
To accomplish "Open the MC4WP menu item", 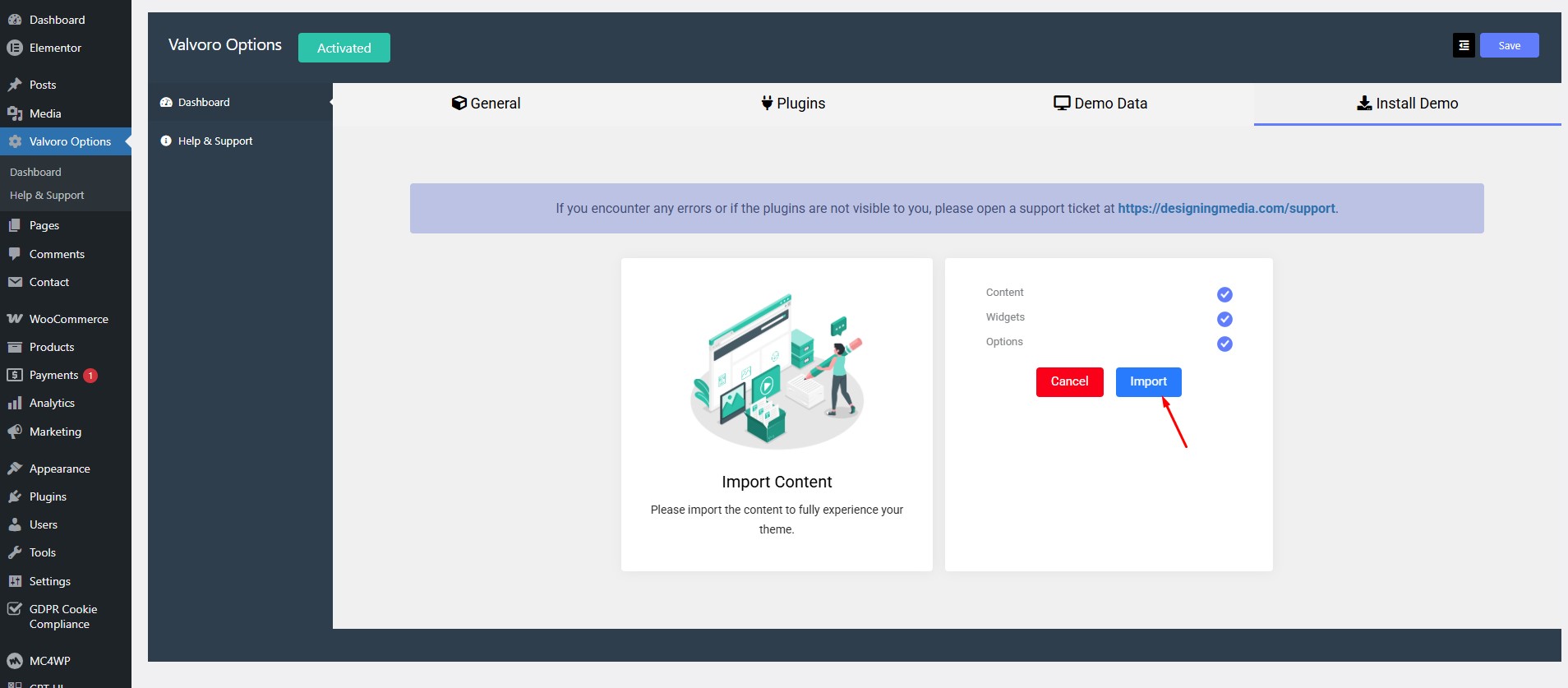I will click(49, 661).
